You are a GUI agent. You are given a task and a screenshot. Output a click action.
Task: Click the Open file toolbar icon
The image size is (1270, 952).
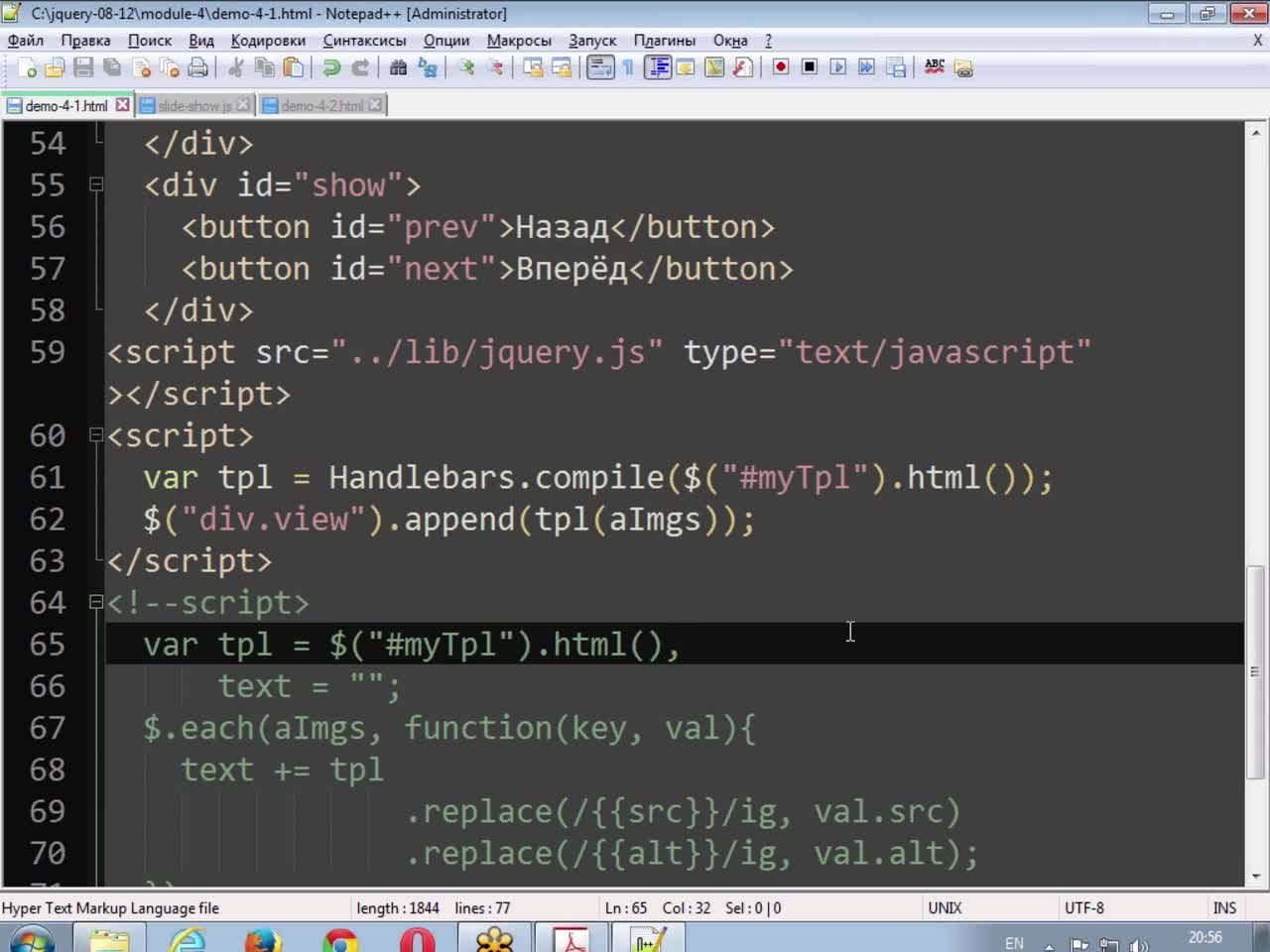coord(55,67)
